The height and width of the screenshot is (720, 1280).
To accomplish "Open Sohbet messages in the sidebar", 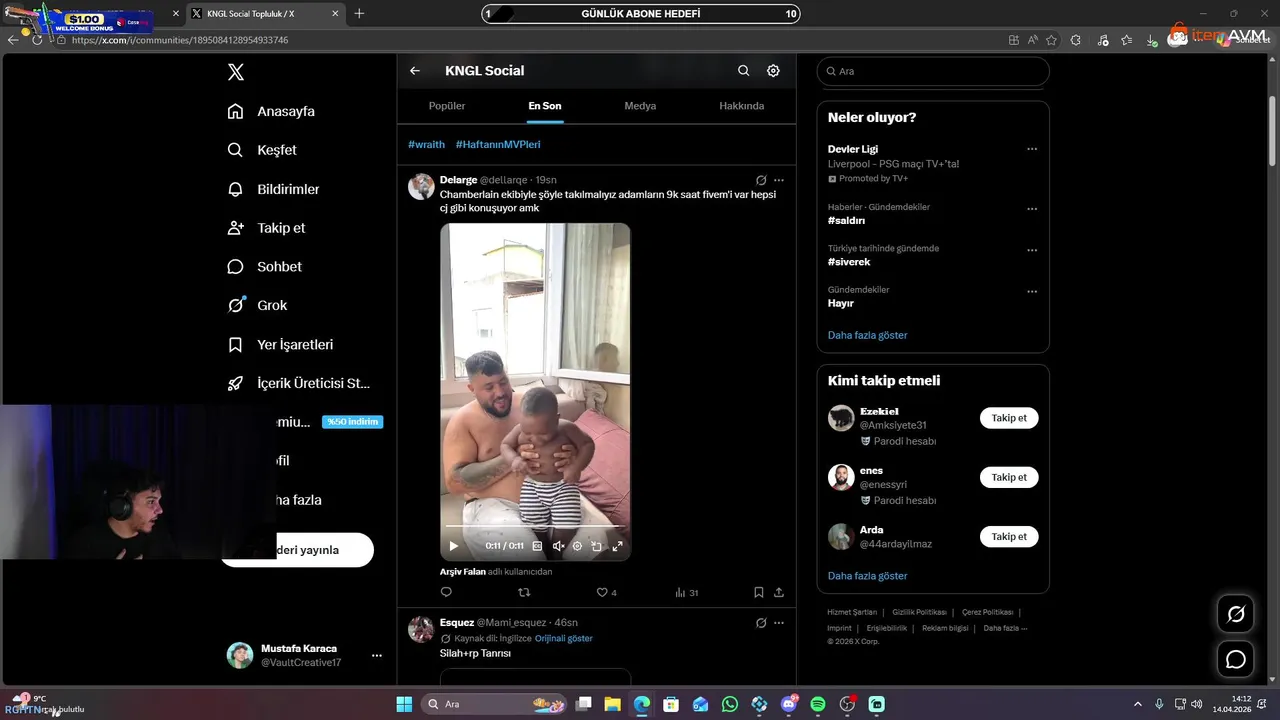I will pyautogui.click(x=265, y=267).
